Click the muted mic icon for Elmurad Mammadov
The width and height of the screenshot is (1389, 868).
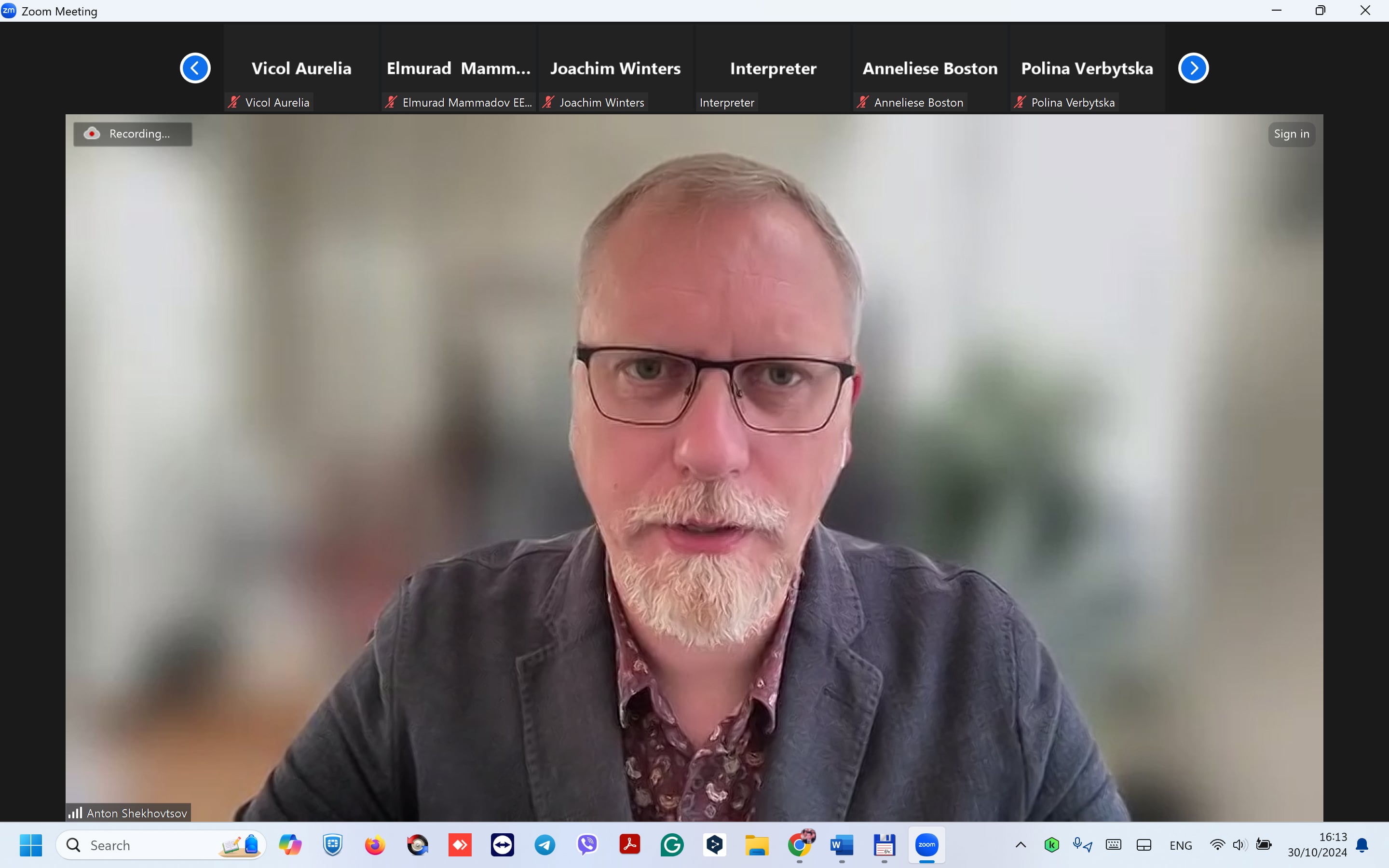click(x=391, y=102)
